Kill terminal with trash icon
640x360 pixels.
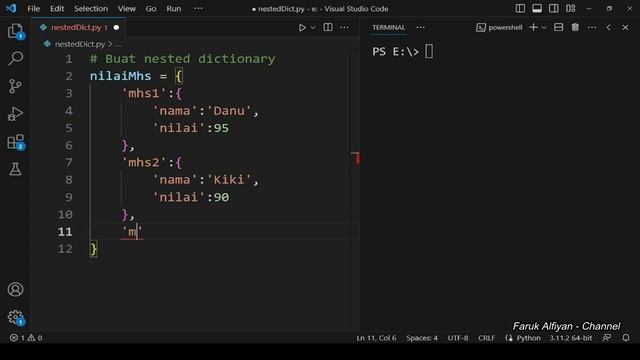click(575, 27)
